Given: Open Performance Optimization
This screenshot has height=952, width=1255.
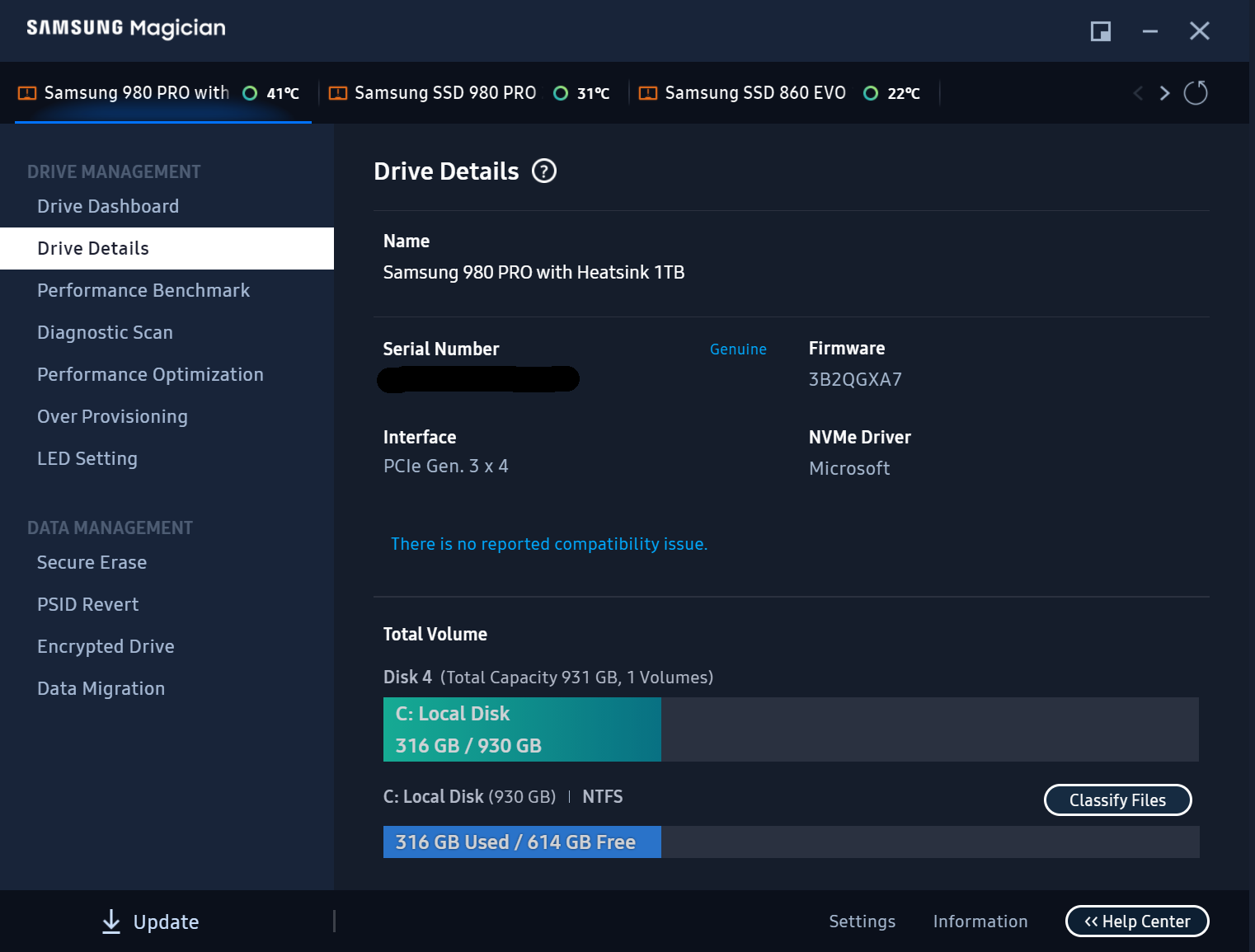Looking at the screenshot, I should coord(167,374).
